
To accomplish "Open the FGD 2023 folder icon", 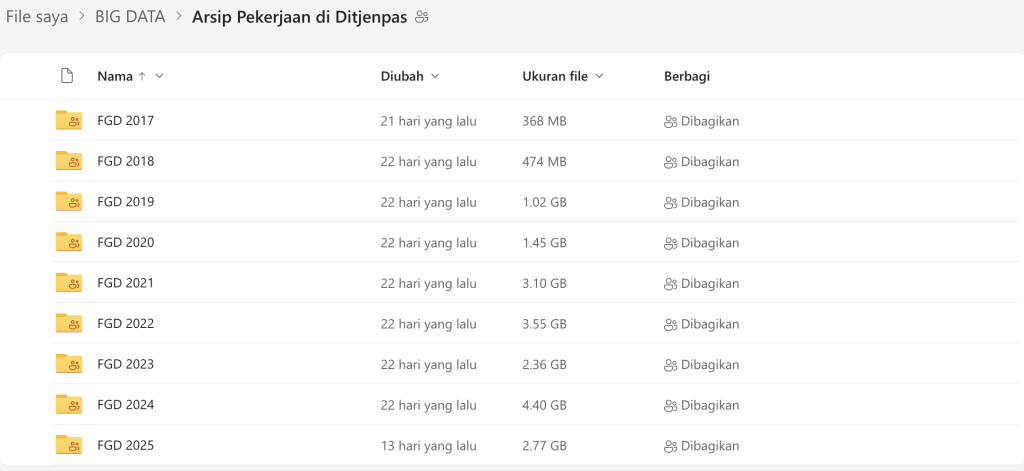I will 69,364.
